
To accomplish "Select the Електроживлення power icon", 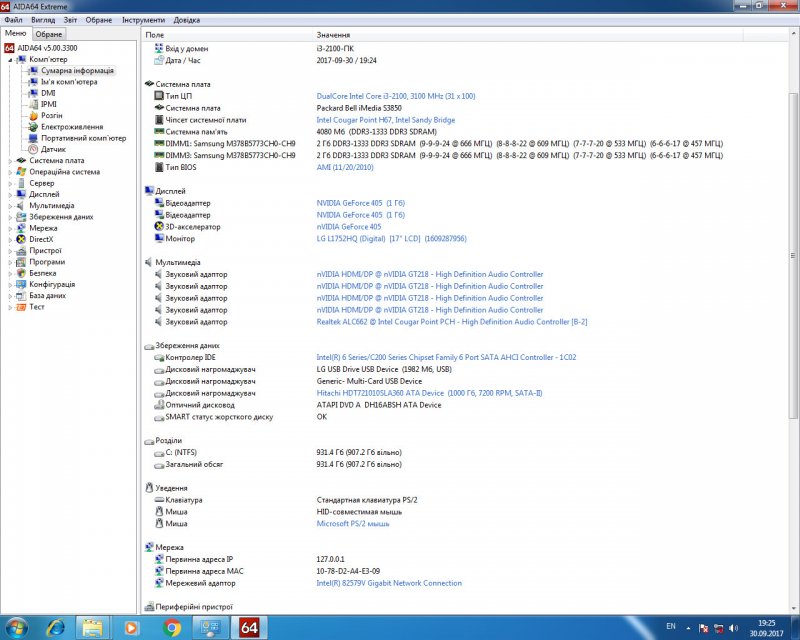I will 33,127.
